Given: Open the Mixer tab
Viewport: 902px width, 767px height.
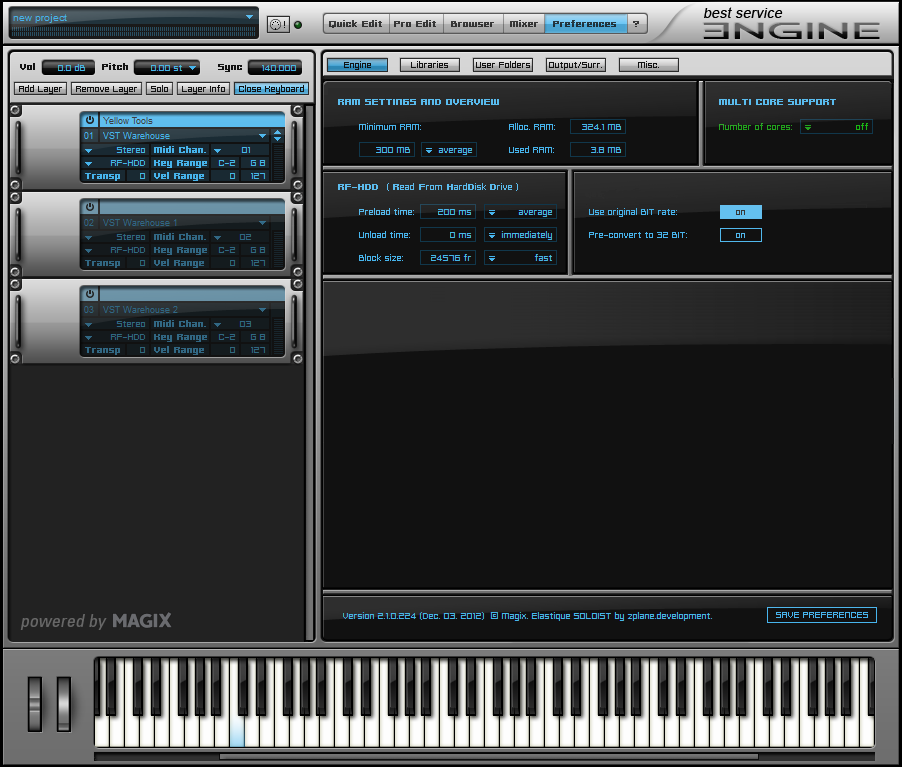Looking at the screenshot, I should pyautogui.click(x=523, y=24).
